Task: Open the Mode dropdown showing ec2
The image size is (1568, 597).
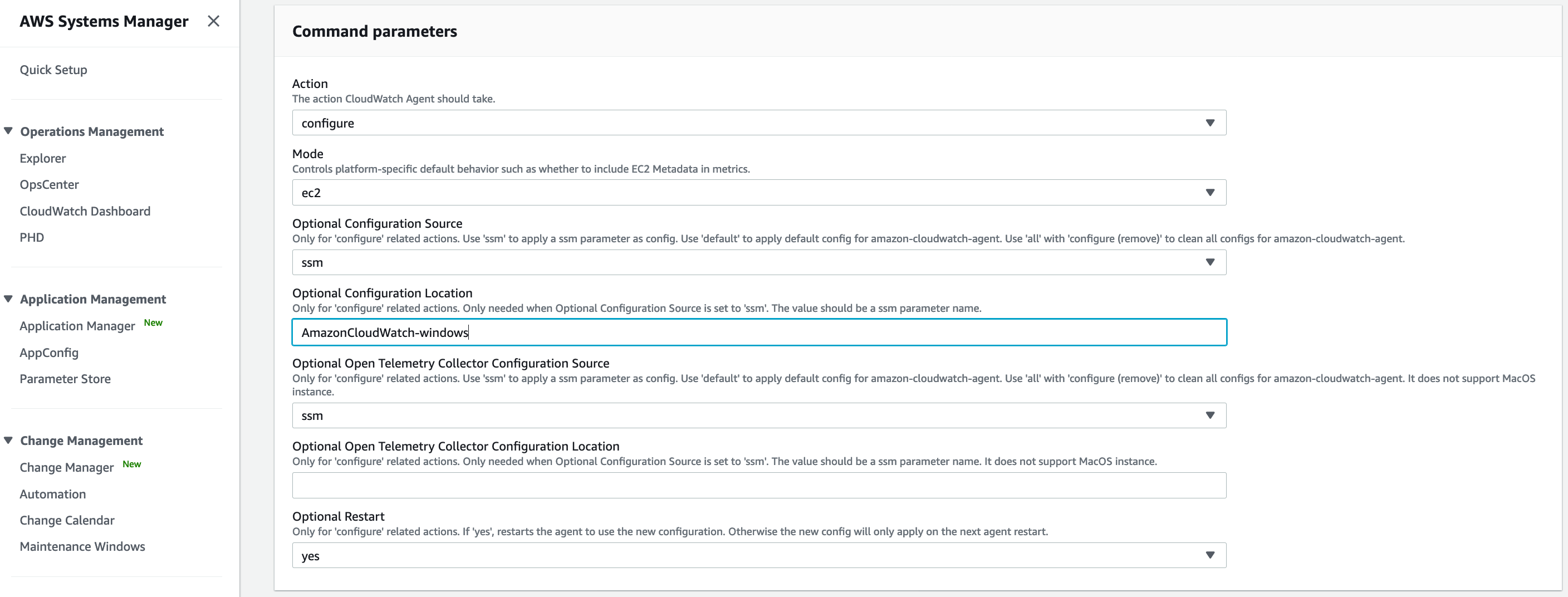Action: [758, 193]
